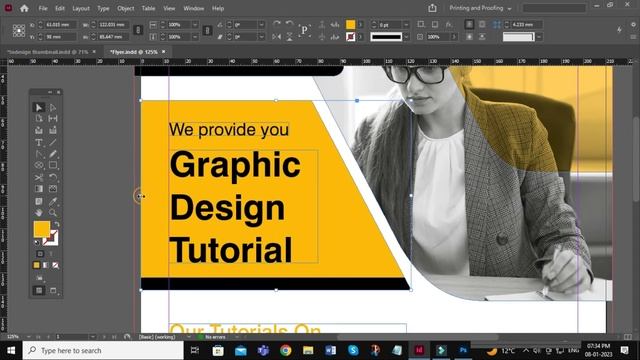Screen dimensions: 640x360
Task: Switch to the Indesign thumbnail.indd tab
Action: pyautogui.click(x=48, y=52)
